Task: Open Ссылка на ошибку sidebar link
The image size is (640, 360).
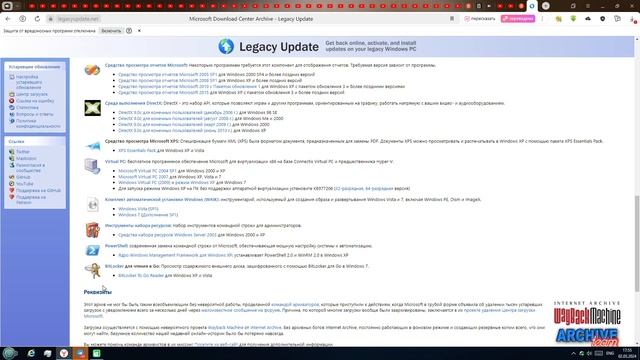Action: pos(35,101)
